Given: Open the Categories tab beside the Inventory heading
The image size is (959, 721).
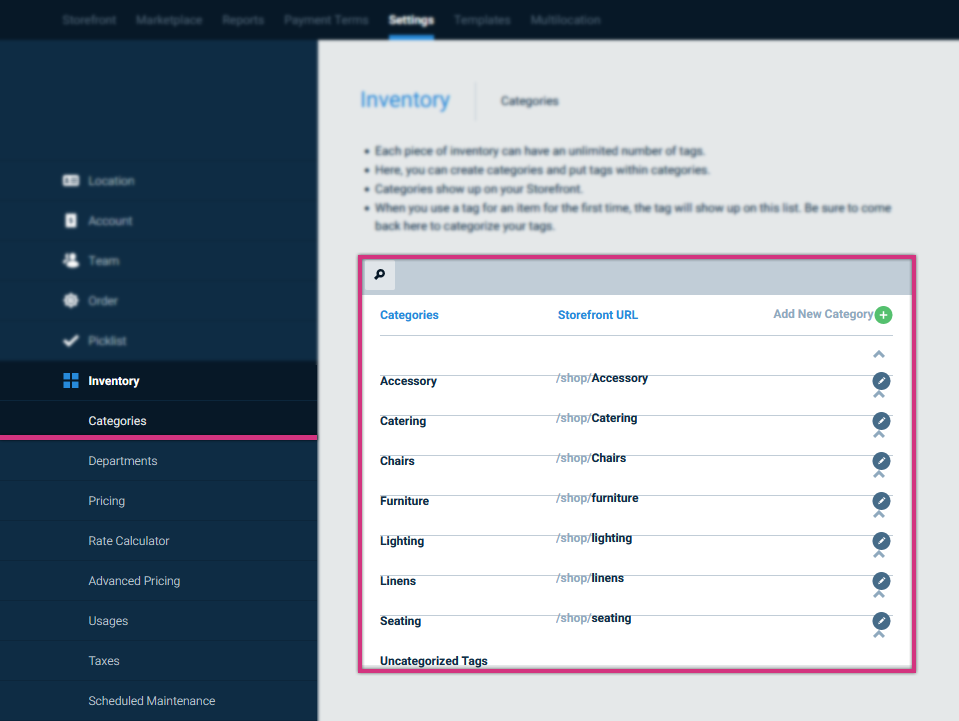Looking at the screenshot, I should click(x=529, y=100).
